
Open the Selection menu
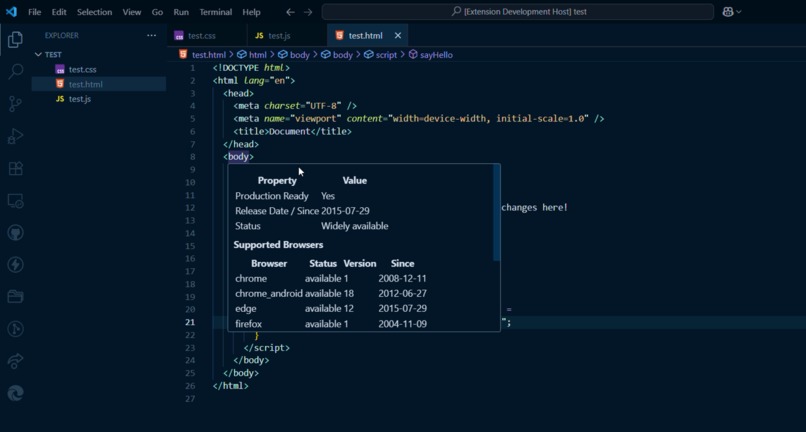[x=95, y=12]
